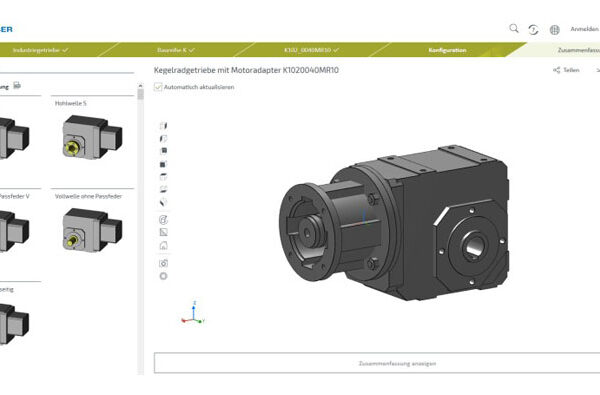Click the Teilen share link
This screenshot has width=600, height=395.
[x=566, y=70]
